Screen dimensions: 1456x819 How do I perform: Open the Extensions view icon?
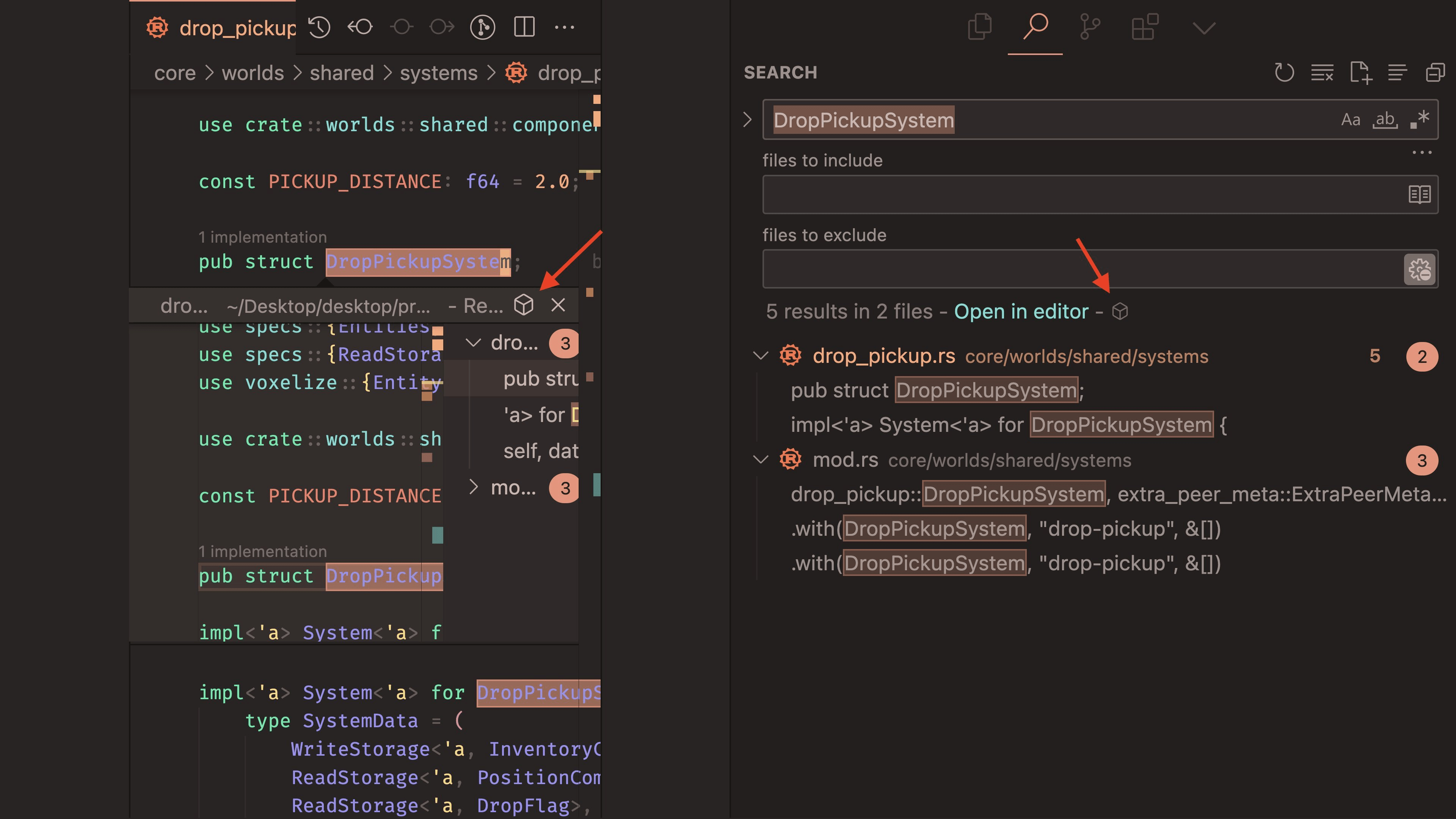point(1145,27)
